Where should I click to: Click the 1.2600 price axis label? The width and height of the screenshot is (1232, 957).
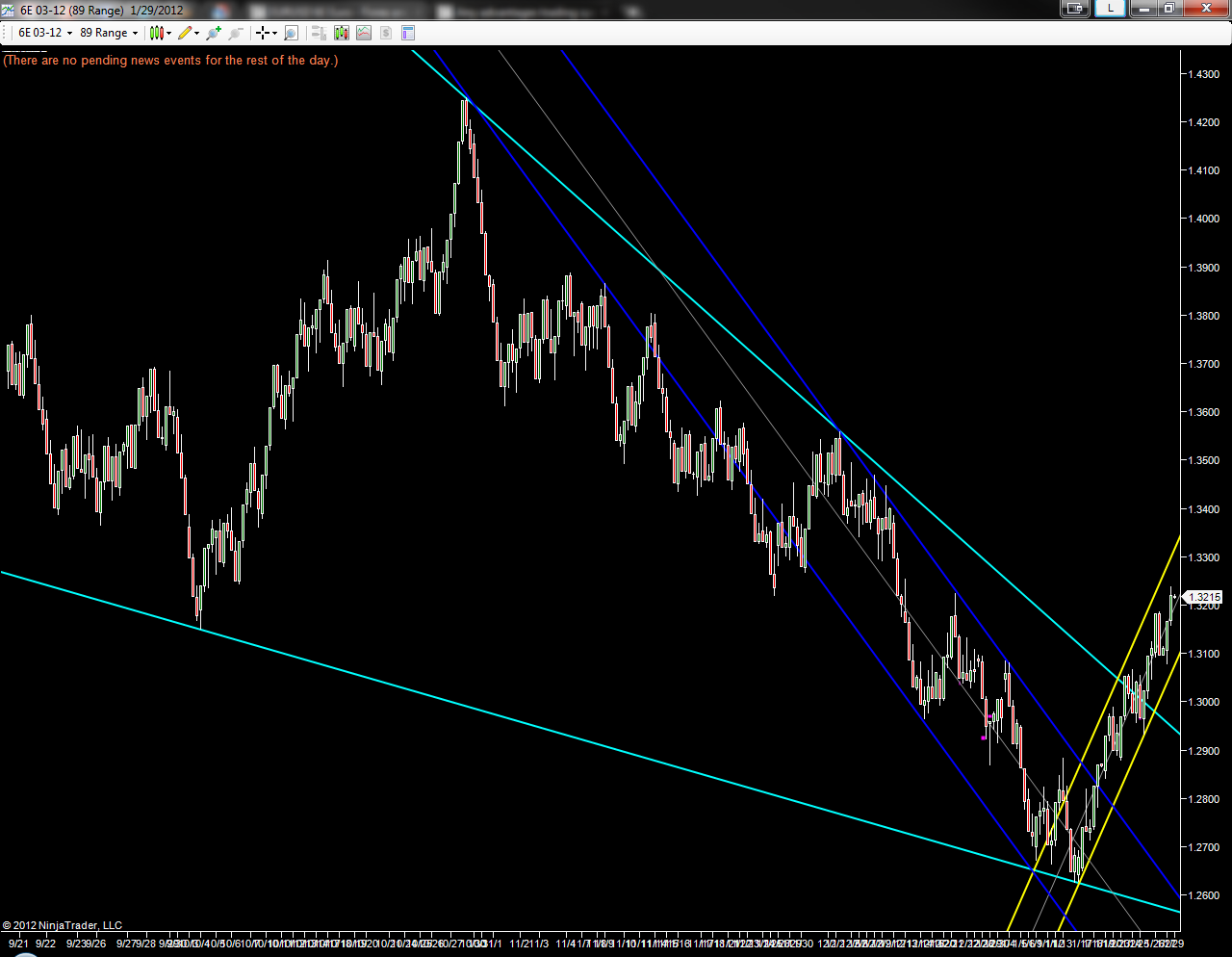1204,895
